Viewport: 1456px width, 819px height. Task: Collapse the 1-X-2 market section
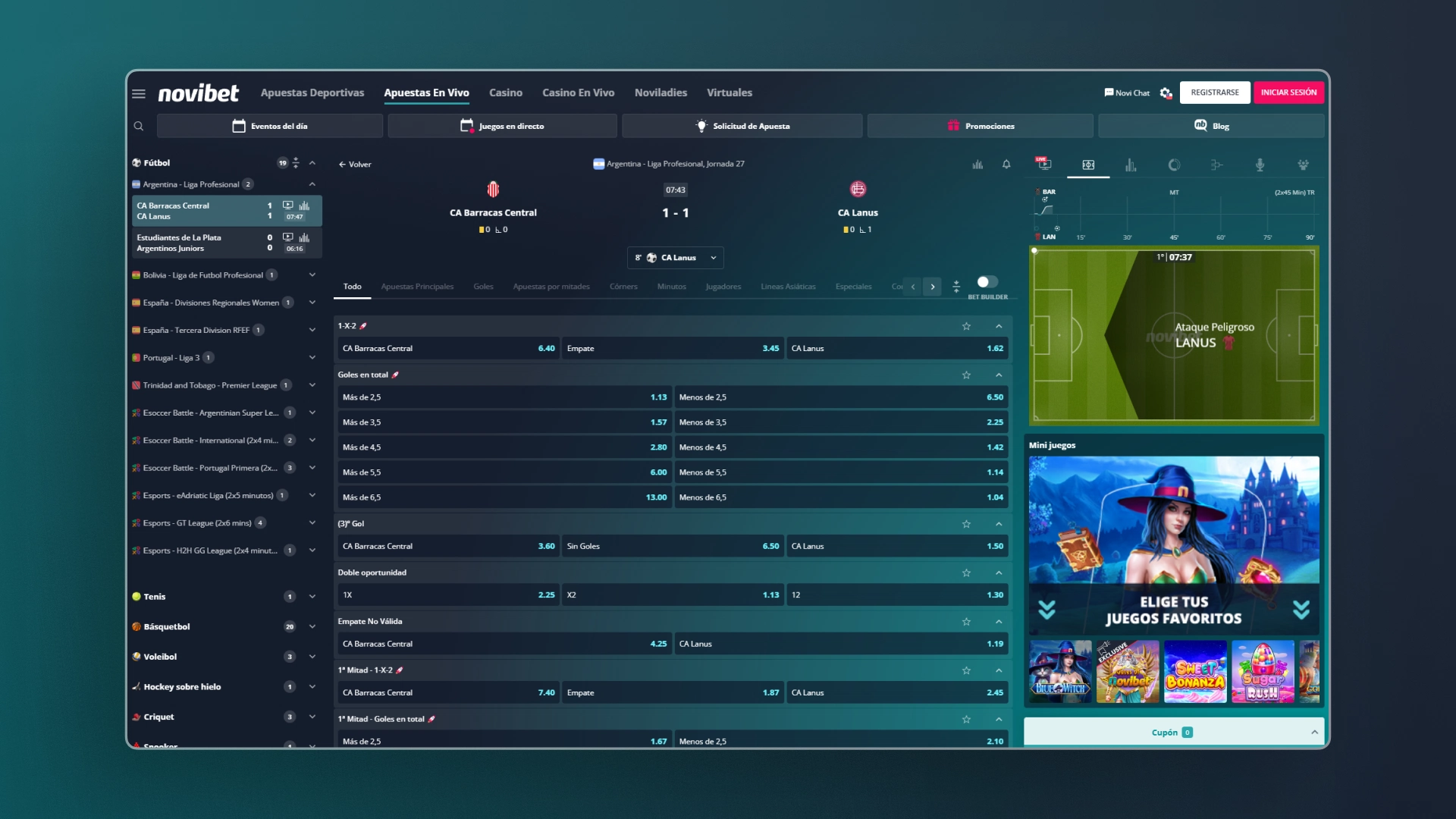[x=999, y=326]
